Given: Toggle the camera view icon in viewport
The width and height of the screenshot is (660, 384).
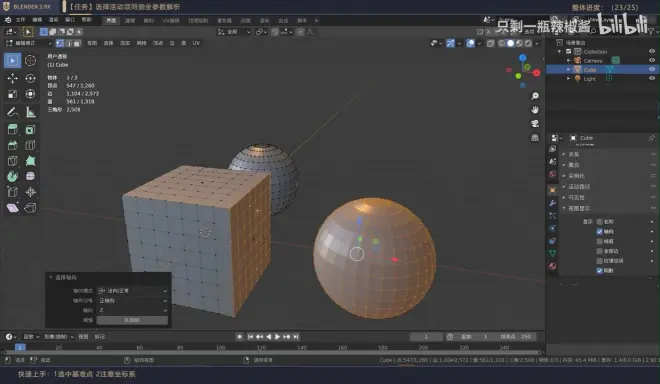Looking at the screenshot, I should pyautogui.click(x=535, y=124).
